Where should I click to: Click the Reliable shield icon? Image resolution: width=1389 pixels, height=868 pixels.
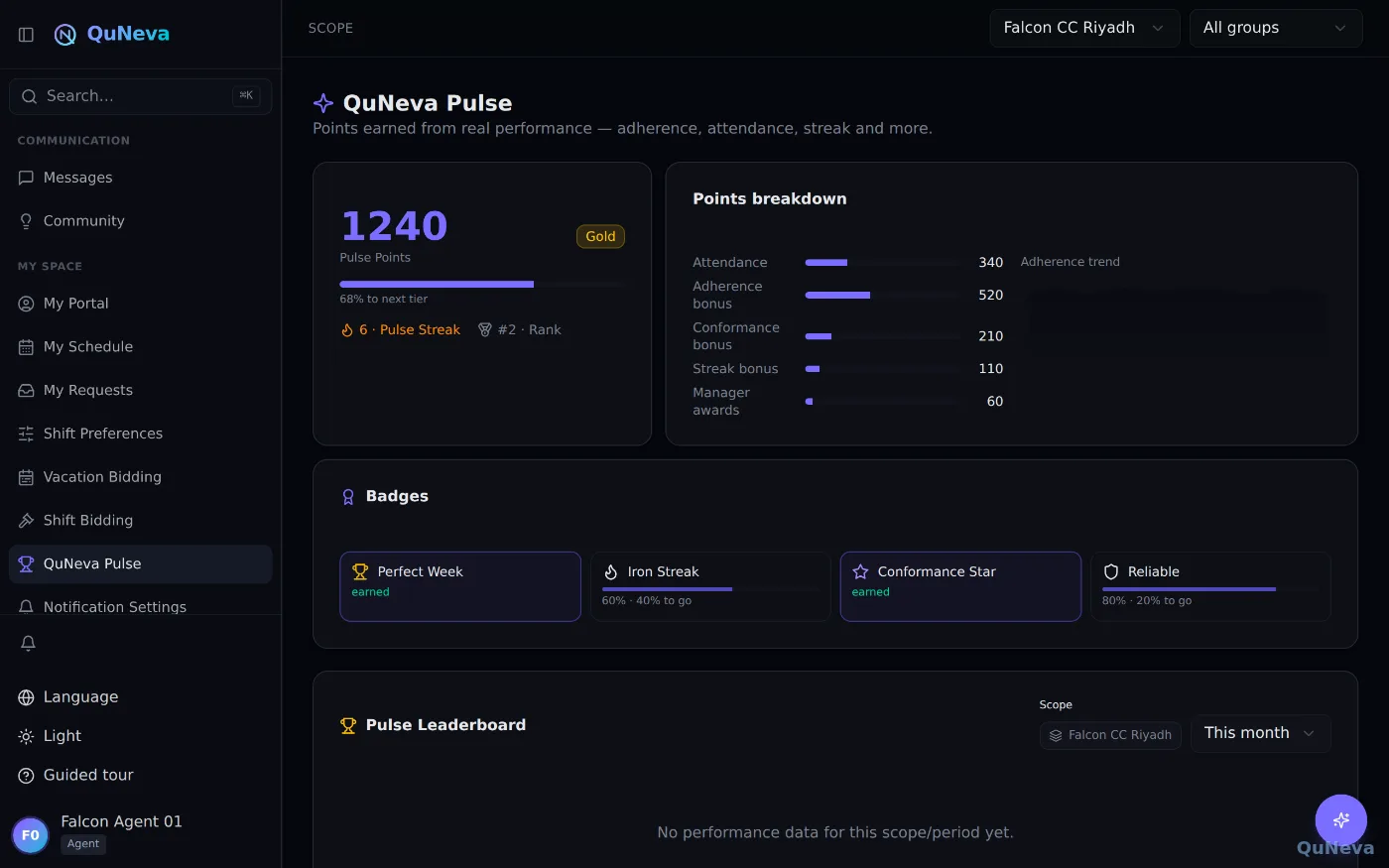pyautogui.click(x=1111, y=572)
